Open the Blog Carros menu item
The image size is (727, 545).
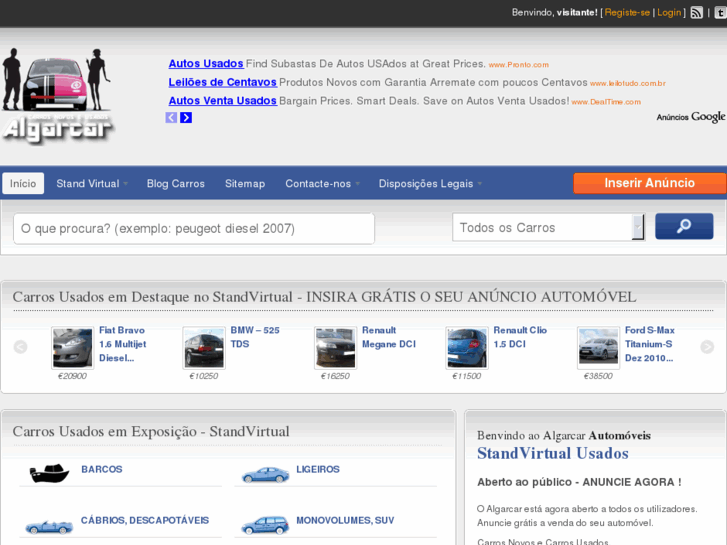pos(176,184)
